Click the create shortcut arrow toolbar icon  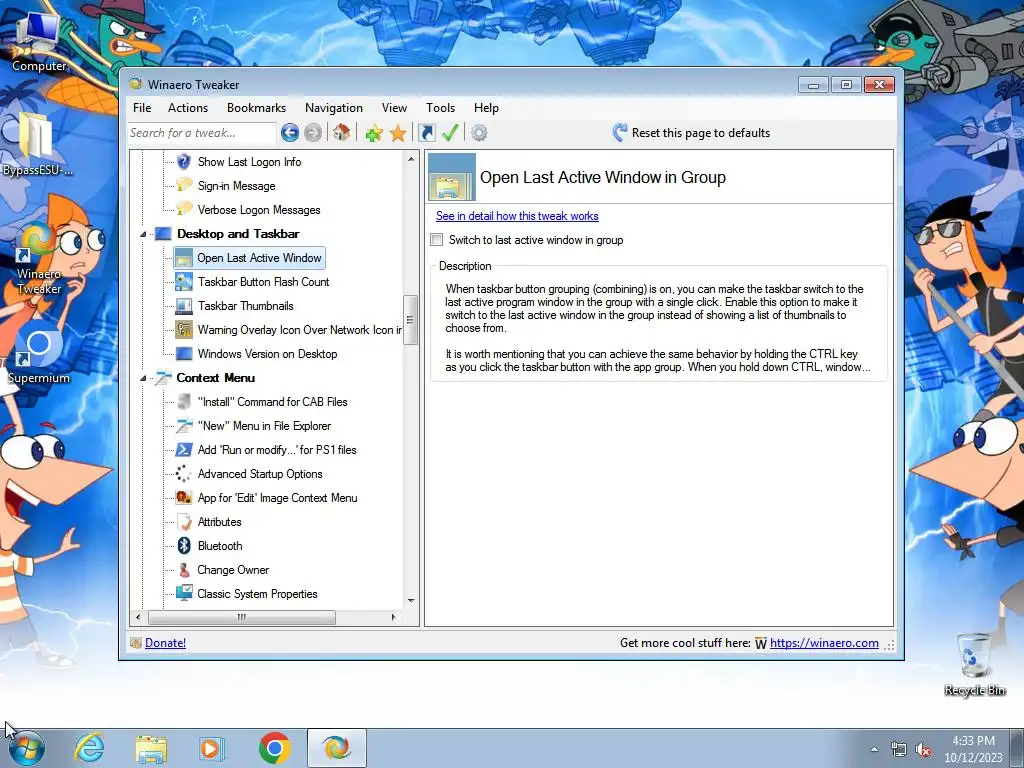pyautogui.click(x=427, y=133)
